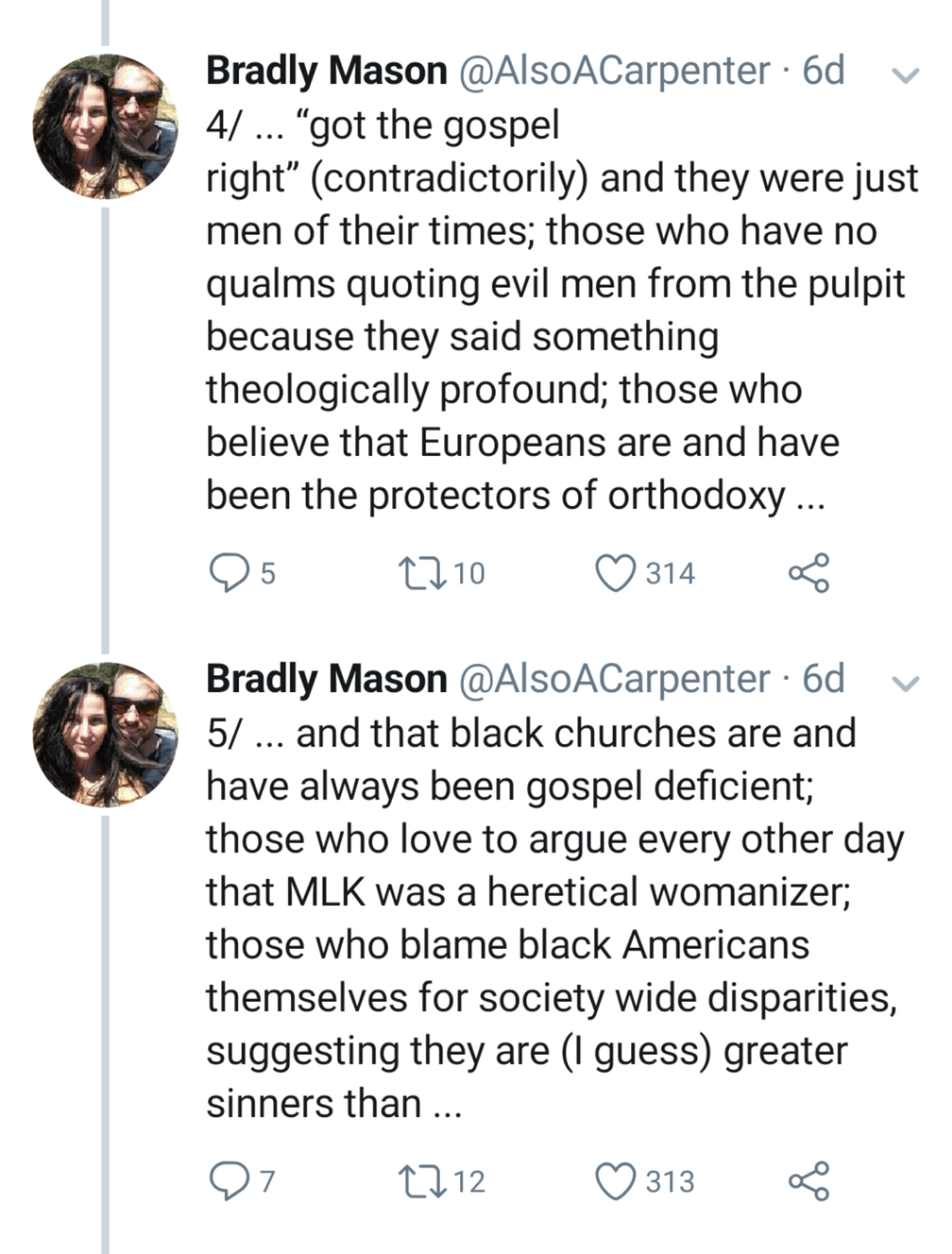Like the tweet with 313 likes
Image resolution: width=952 pixels, height=1254 pixels.
tap(615, 1181)
